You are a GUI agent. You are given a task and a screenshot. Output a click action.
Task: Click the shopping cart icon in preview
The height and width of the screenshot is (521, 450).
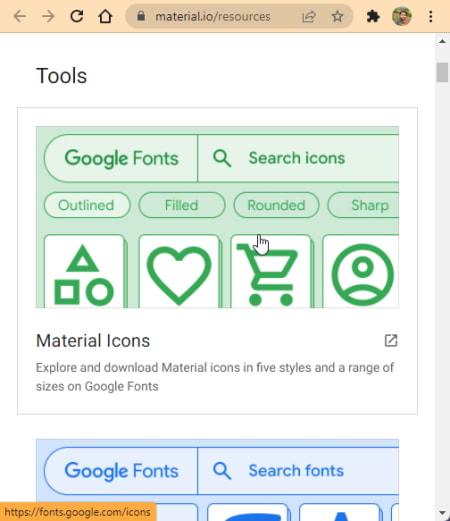tap(267, 274)
